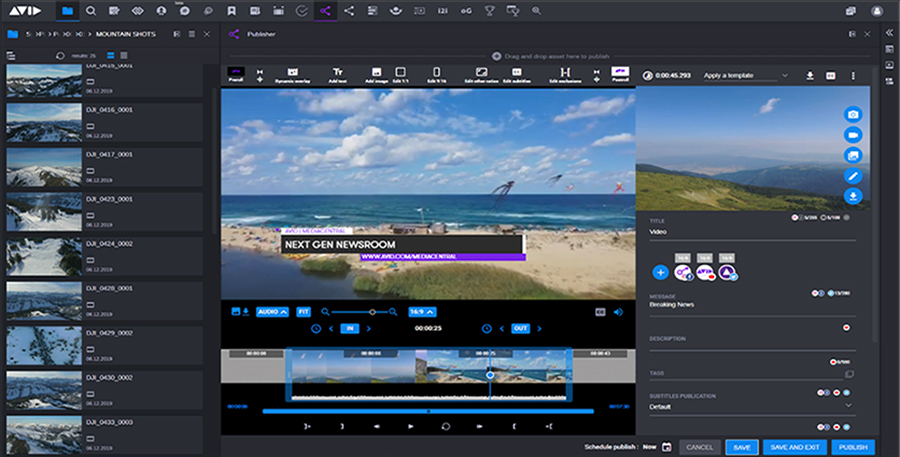Adjust the timeline zoom slider handle
900x457 pixels.
(373, 312)
